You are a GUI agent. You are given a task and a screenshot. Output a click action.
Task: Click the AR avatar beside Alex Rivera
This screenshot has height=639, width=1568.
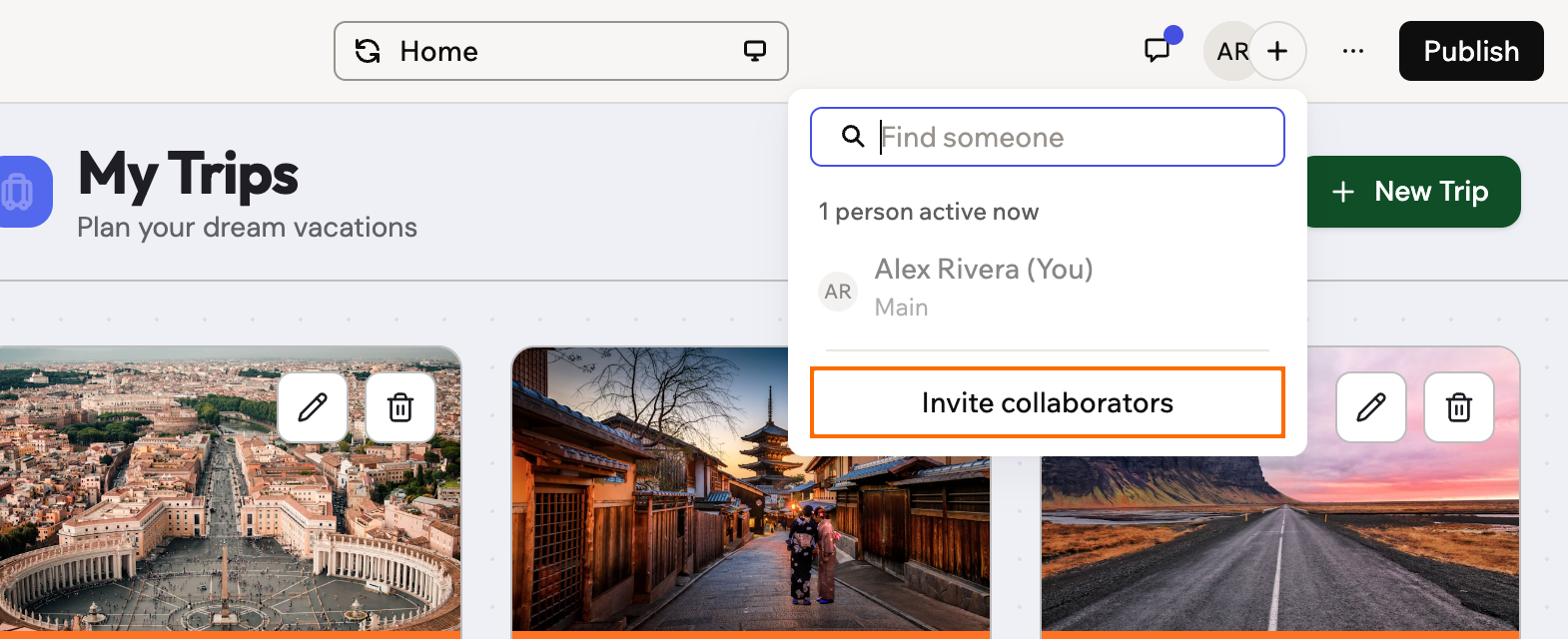pos(838,292)
